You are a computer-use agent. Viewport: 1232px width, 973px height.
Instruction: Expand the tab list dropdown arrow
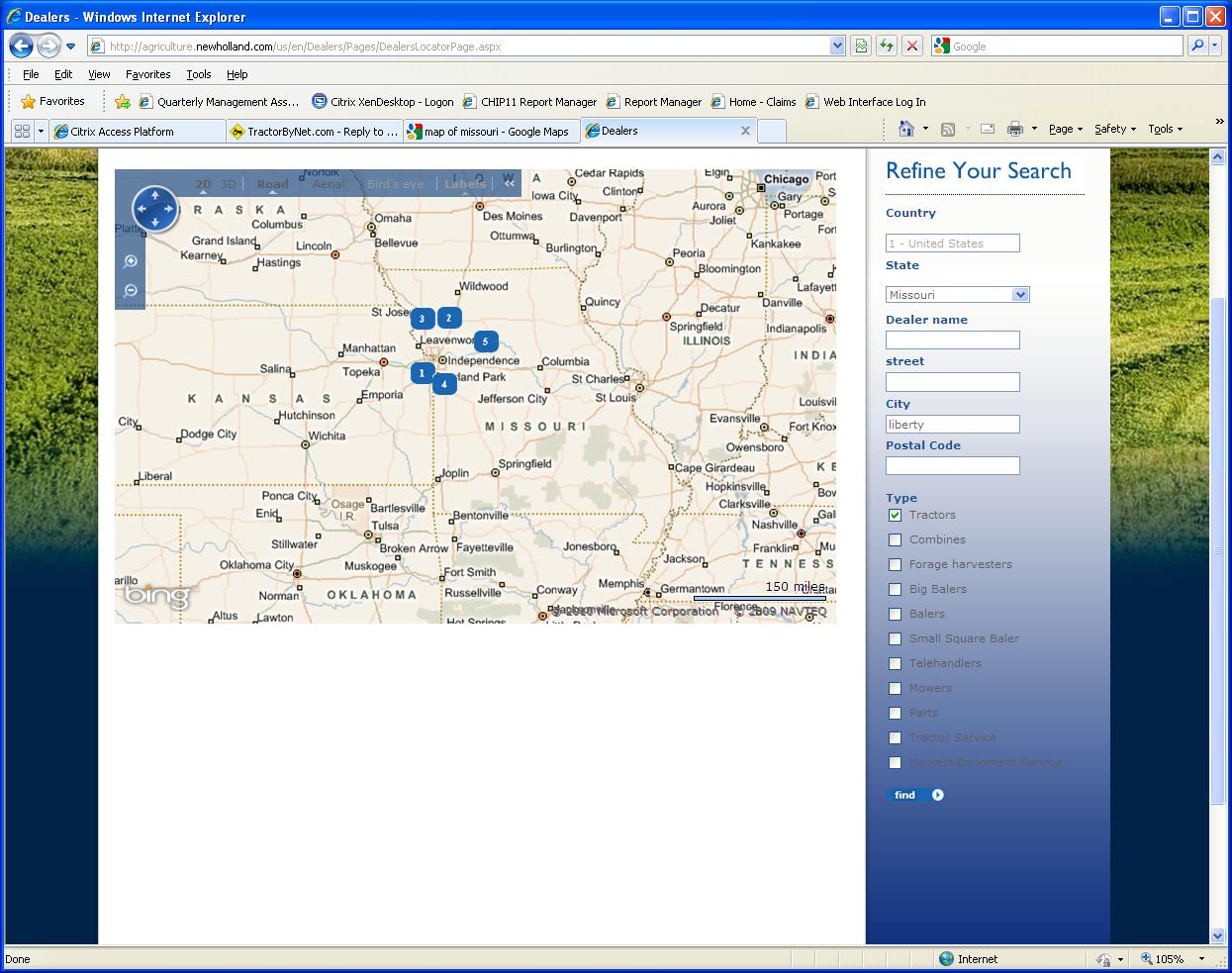click(x=41, y=131)
